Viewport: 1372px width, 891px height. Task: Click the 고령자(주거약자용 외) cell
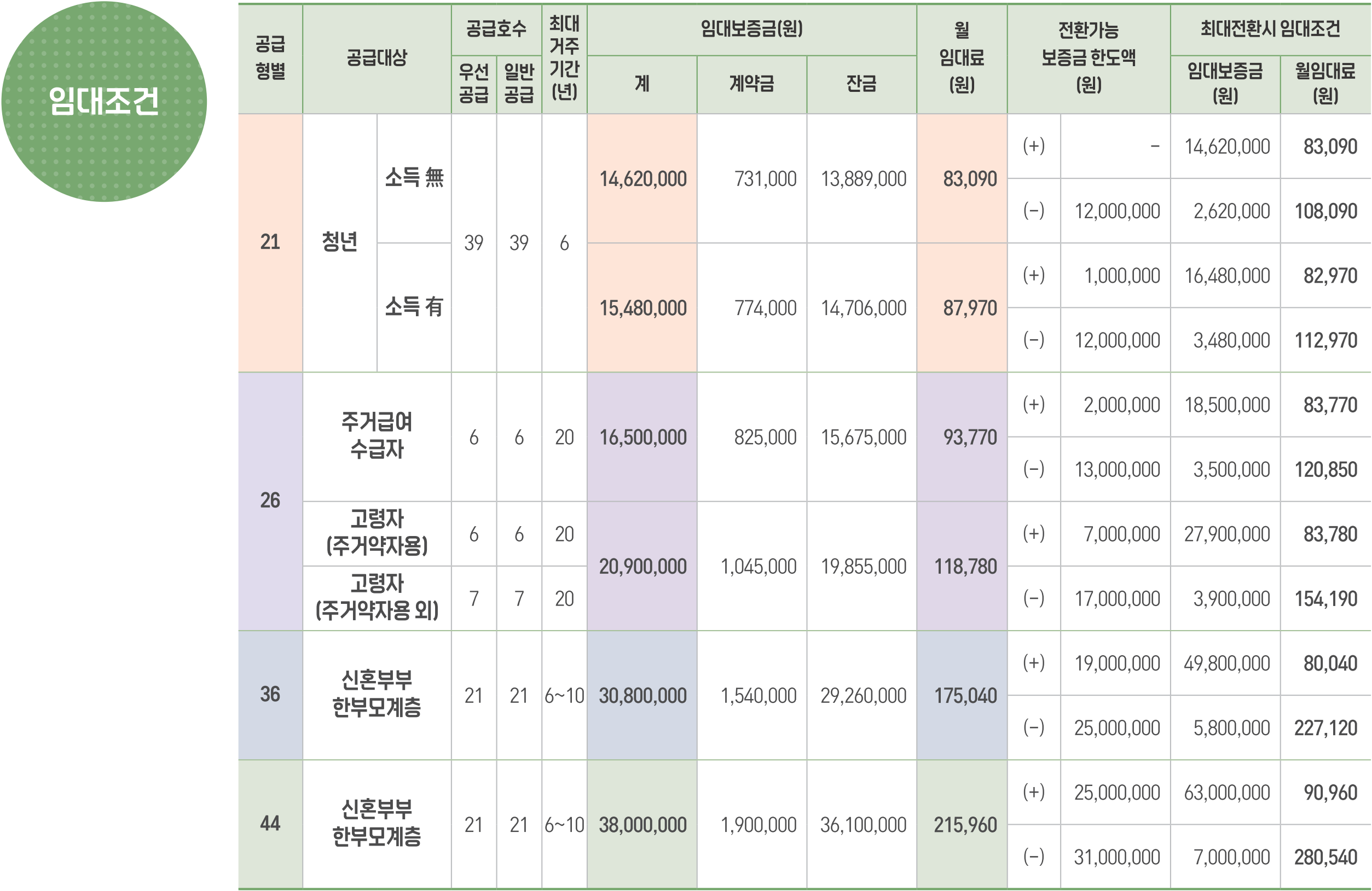[x=377, y=598]
